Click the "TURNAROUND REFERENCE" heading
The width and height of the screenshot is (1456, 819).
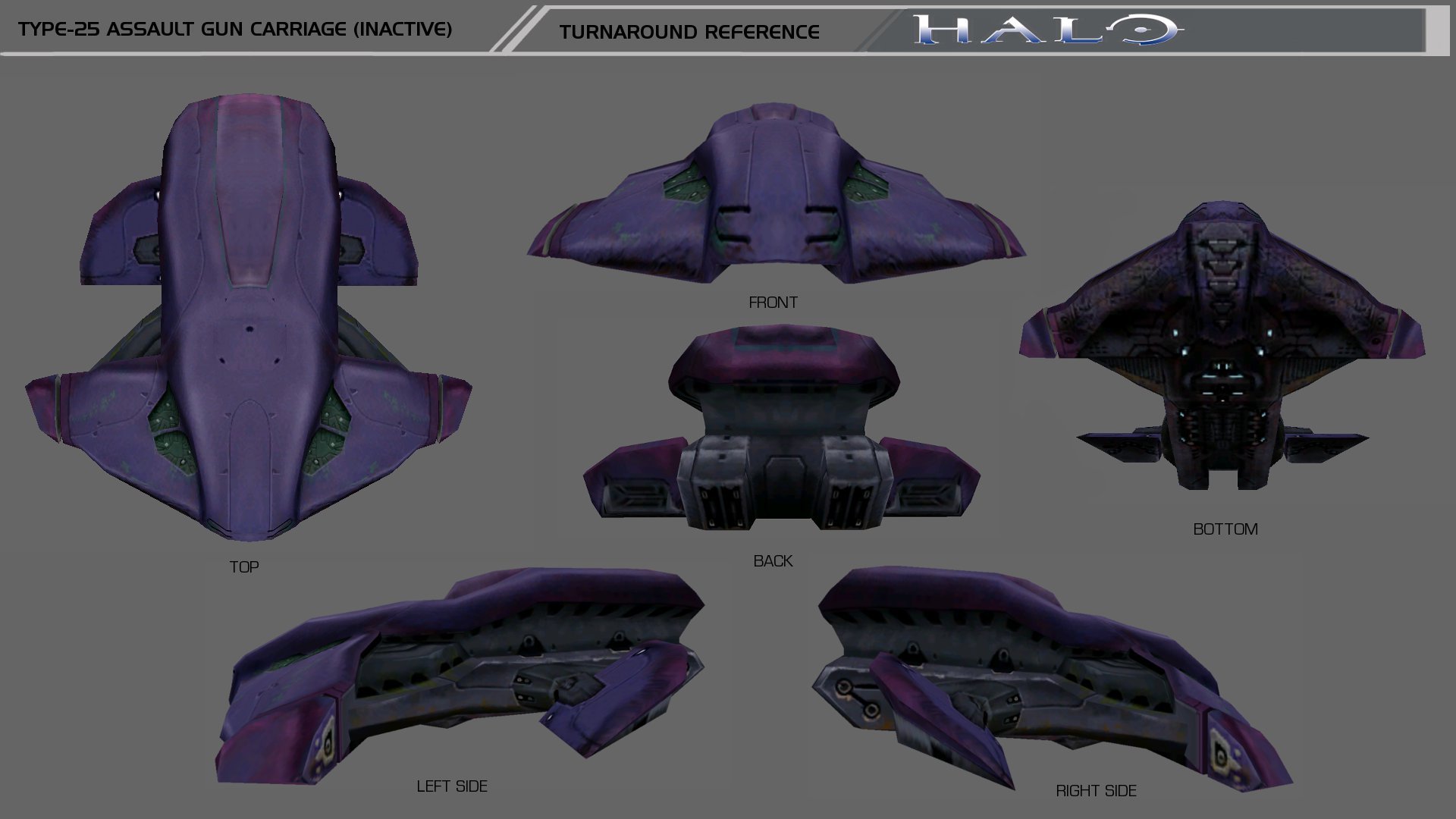point(689,32)
